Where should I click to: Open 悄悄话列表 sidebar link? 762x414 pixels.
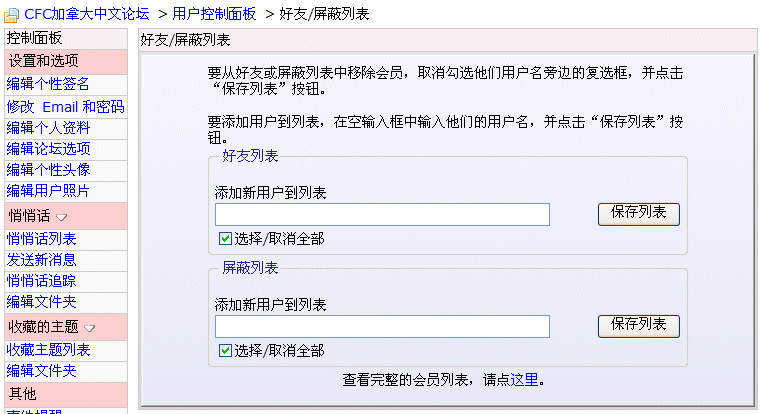point(41,239)
